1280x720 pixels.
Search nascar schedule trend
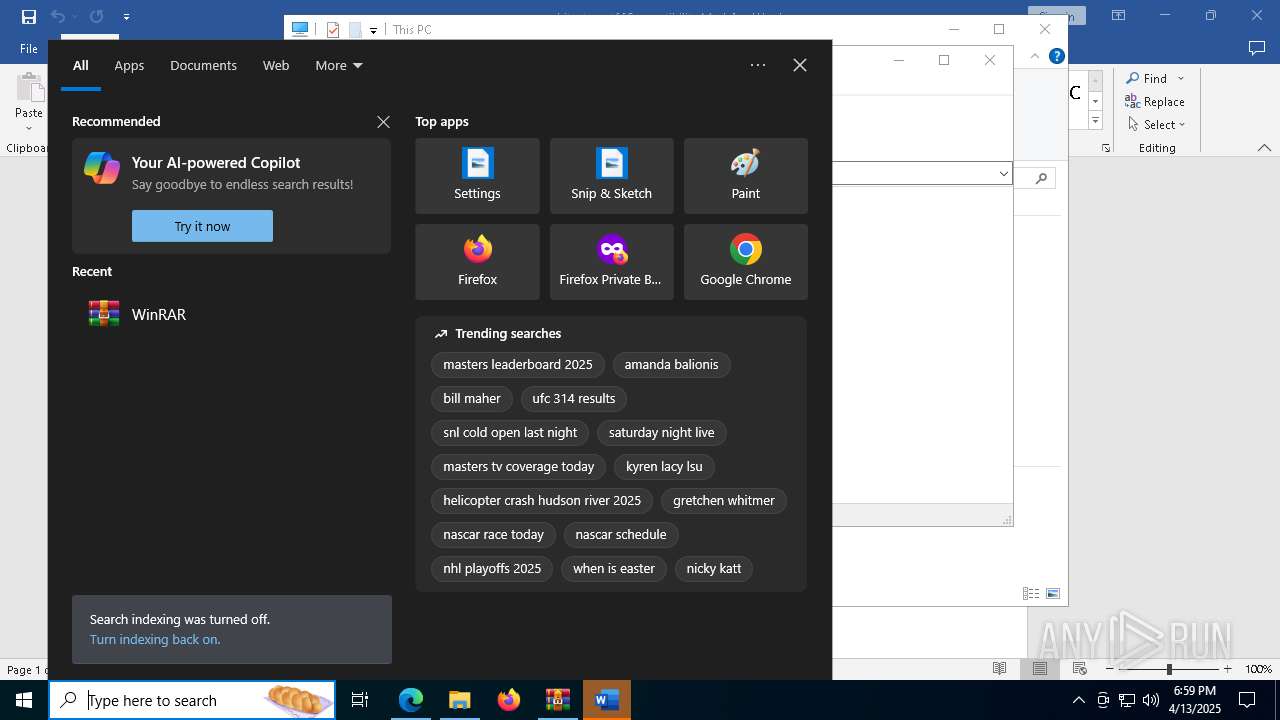pos(621,535)
